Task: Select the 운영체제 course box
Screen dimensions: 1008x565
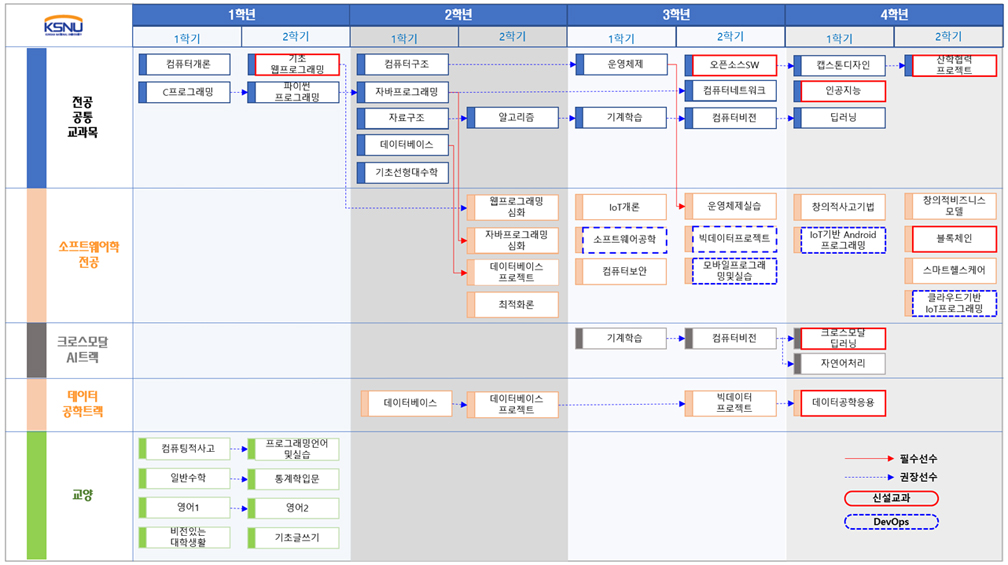Action: [621, 64]
